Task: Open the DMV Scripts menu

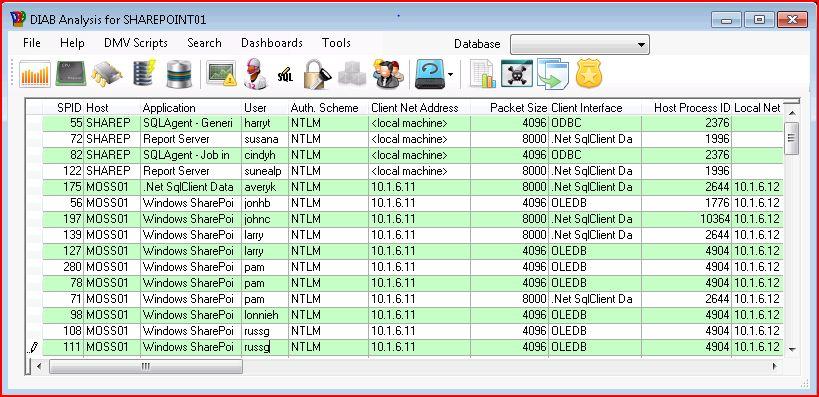Action: point(136,43)
